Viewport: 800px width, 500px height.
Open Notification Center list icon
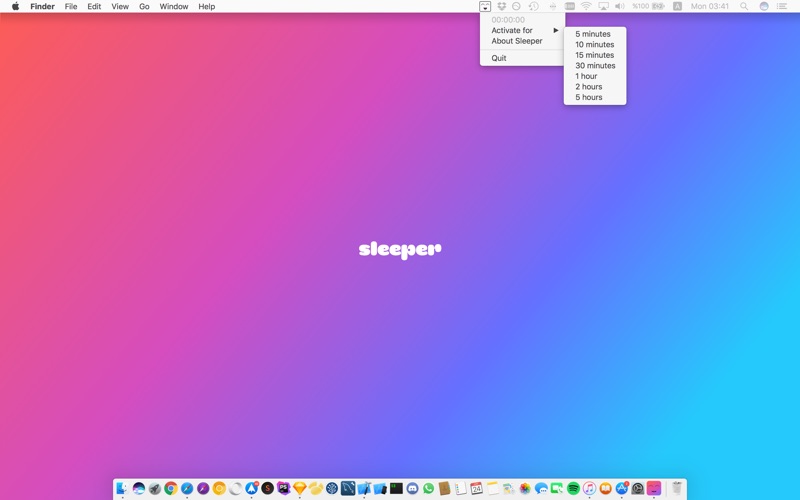coord(782,6)
